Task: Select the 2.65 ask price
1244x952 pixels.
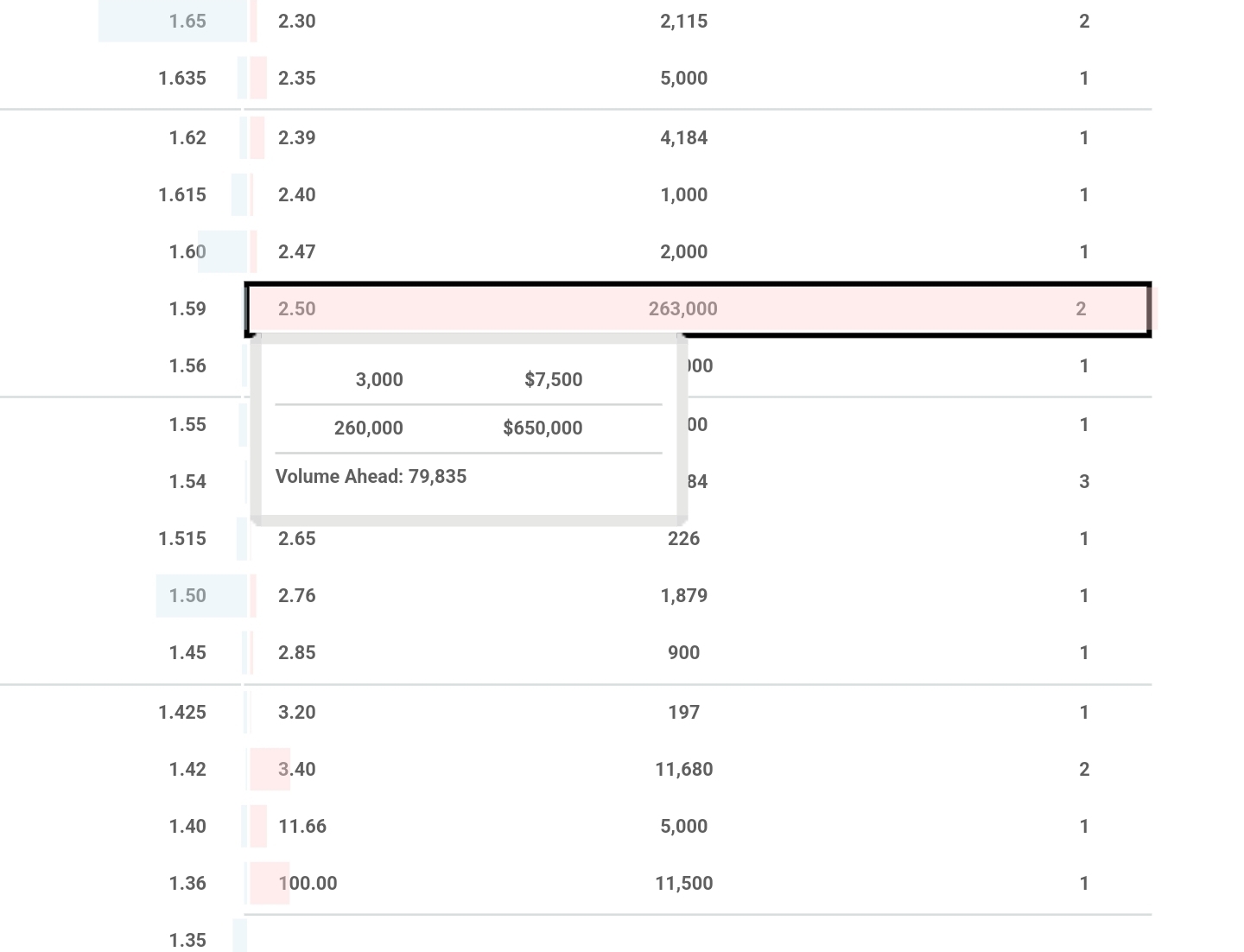Action: (x=296, y=539)
